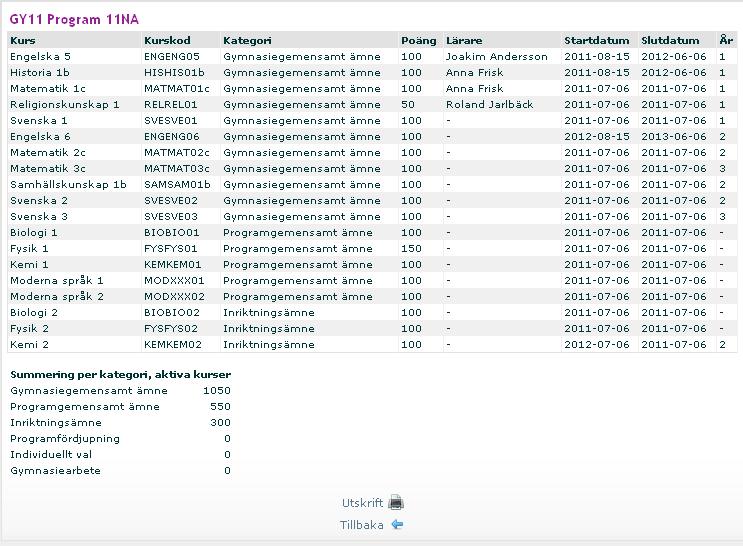The image size is (743, 546).
Task: Select the Samhällskunskap 1b course name
Action: tap(68, 184)
